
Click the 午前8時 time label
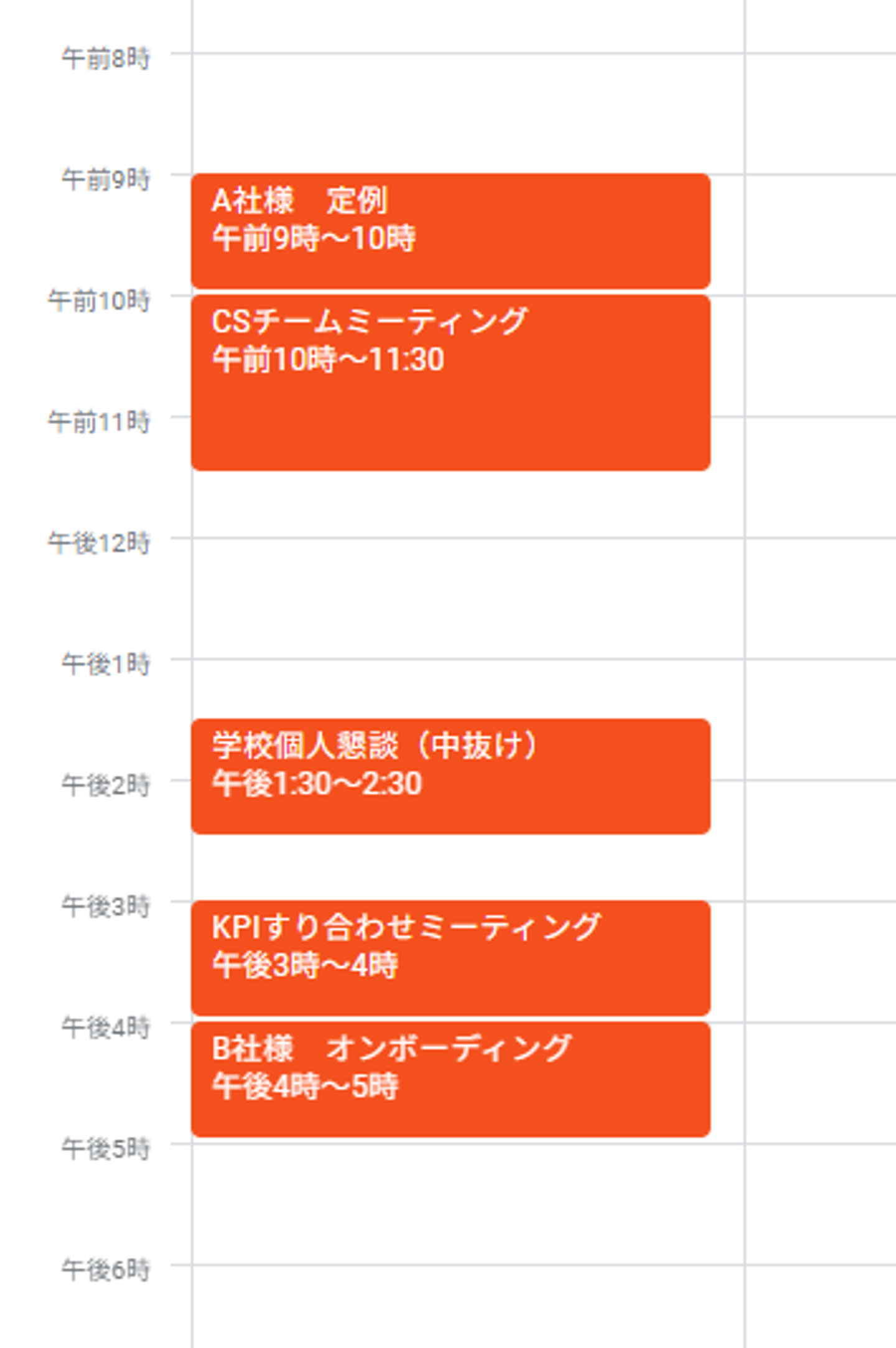point(106,59)
